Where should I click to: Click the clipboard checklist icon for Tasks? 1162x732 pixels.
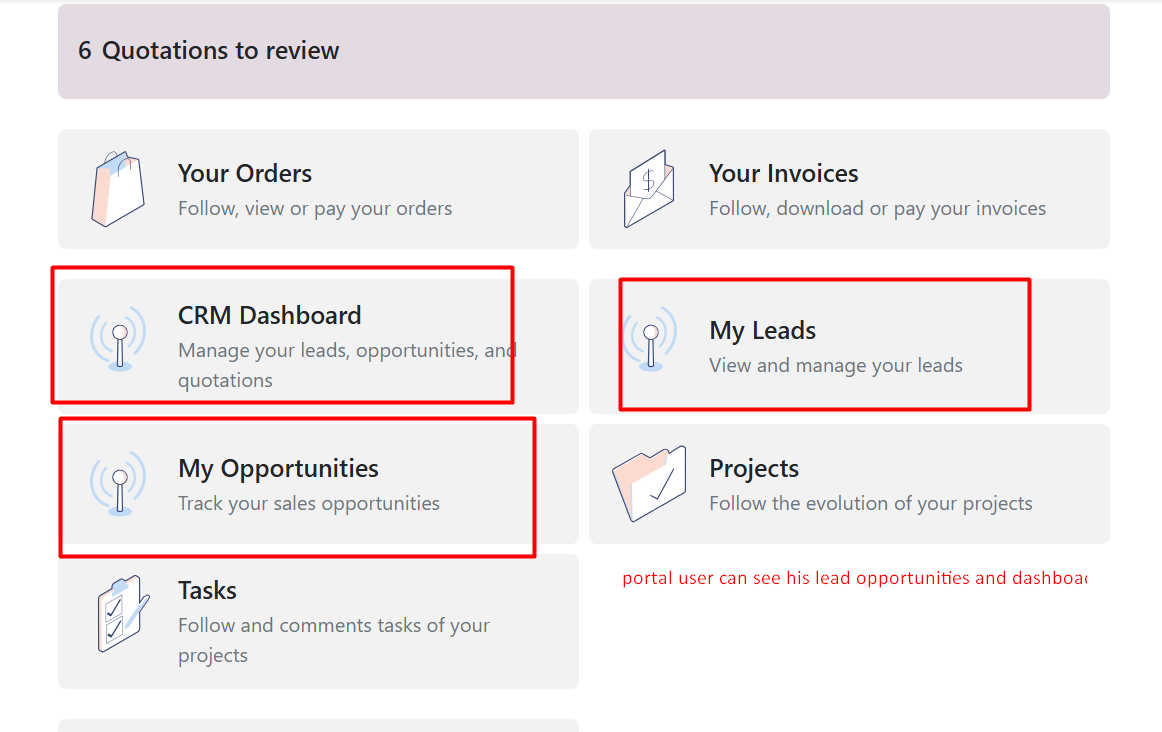(x=122, y=613)
